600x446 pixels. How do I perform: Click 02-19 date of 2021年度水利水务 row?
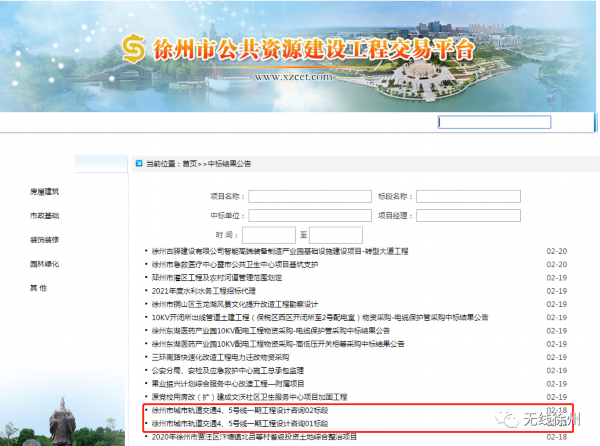pos(556,291)
